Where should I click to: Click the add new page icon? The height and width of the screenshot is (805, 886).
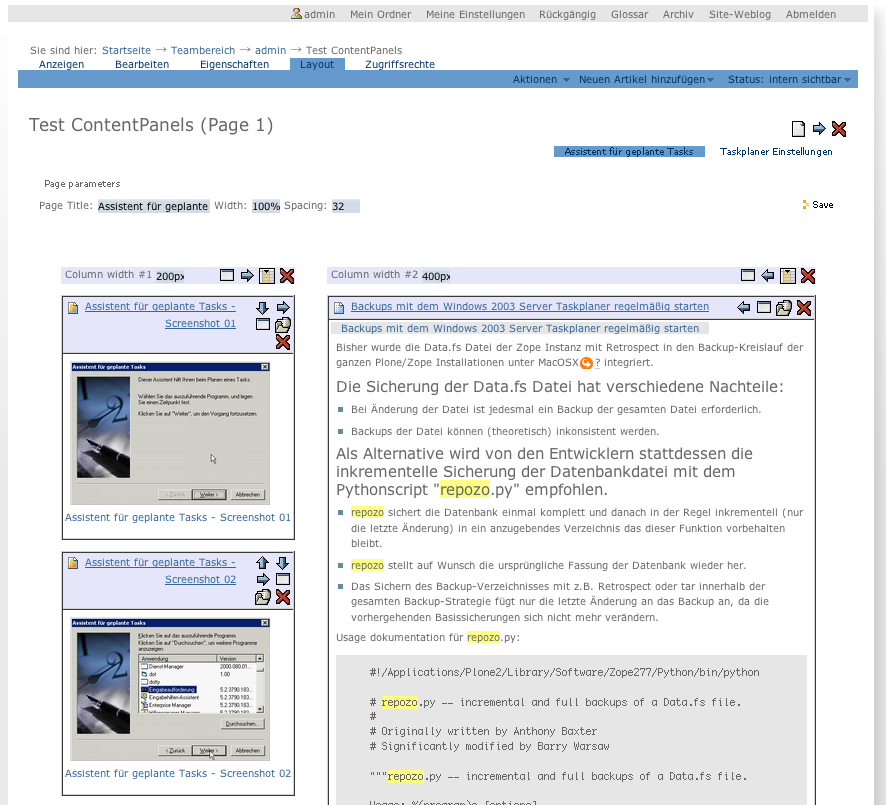798,128
